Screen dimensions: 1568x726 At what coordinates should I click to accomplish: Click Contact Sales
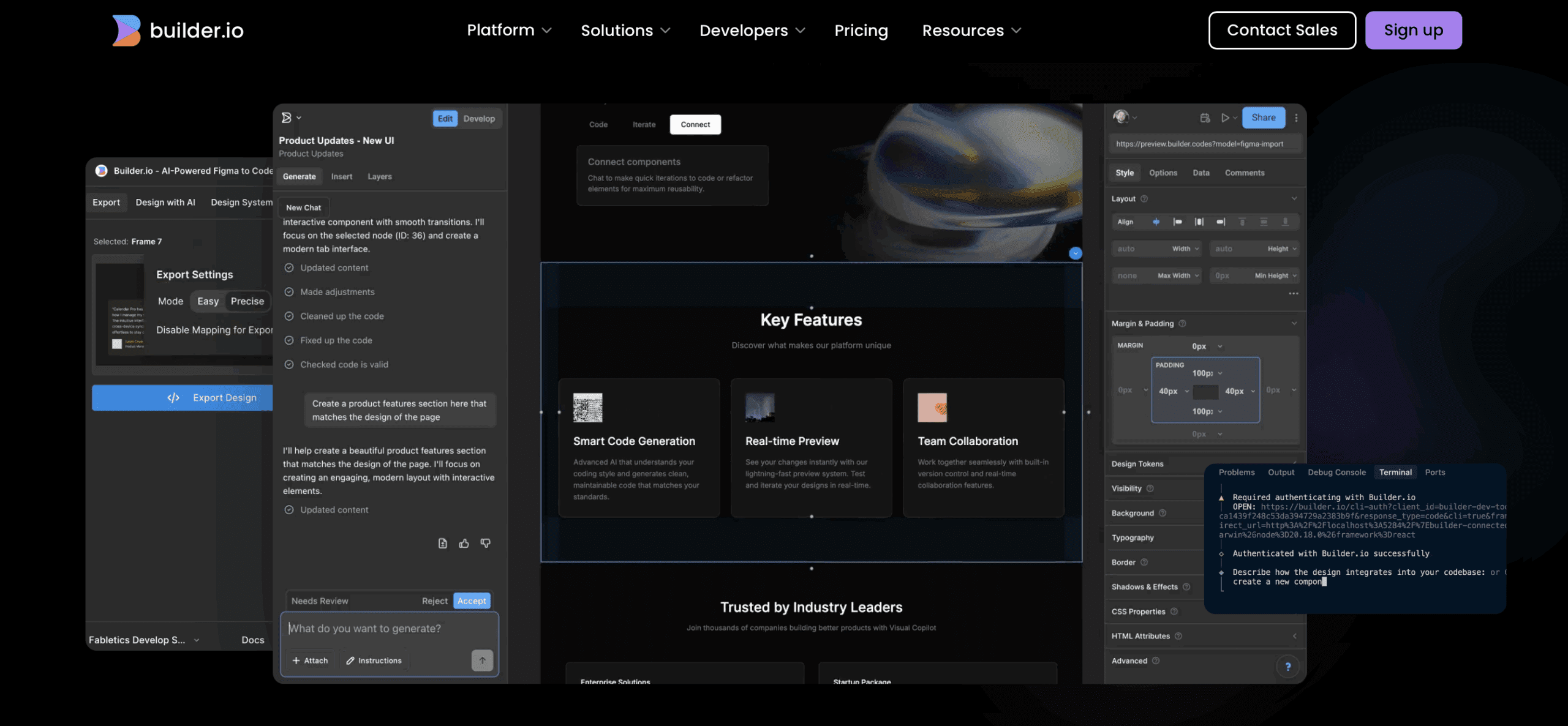tap(1282, 30)
